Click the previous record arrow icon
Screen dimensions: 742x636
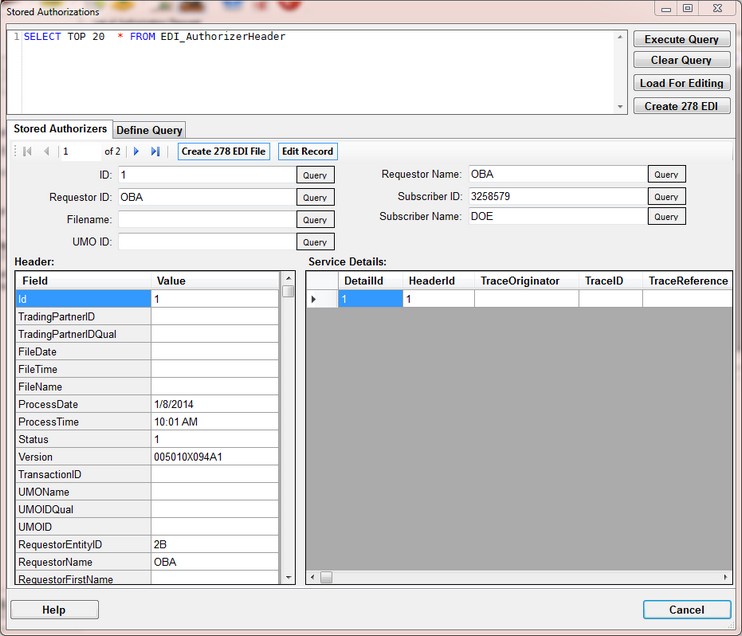pos(46,151)
